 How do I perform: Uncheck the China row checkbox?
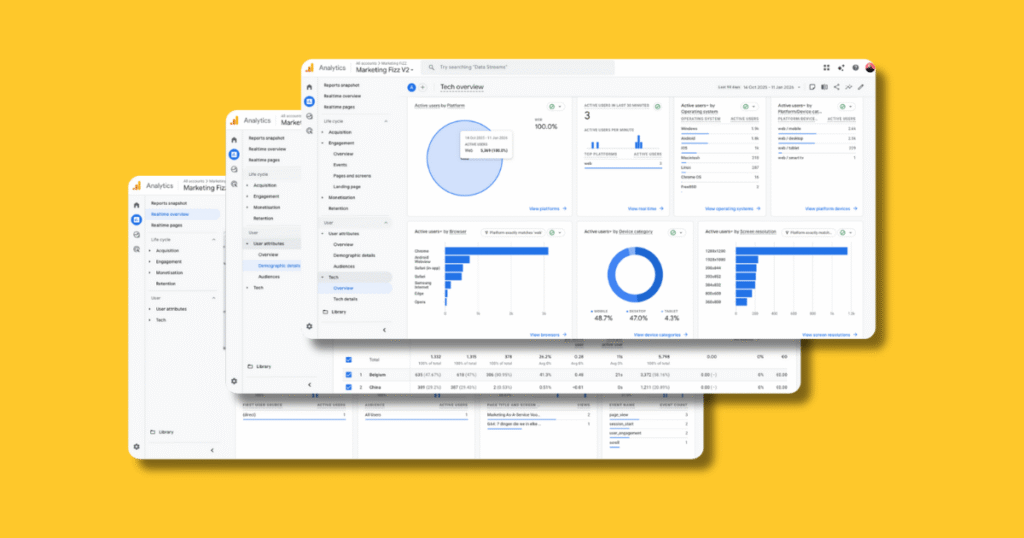pos(349,387)
